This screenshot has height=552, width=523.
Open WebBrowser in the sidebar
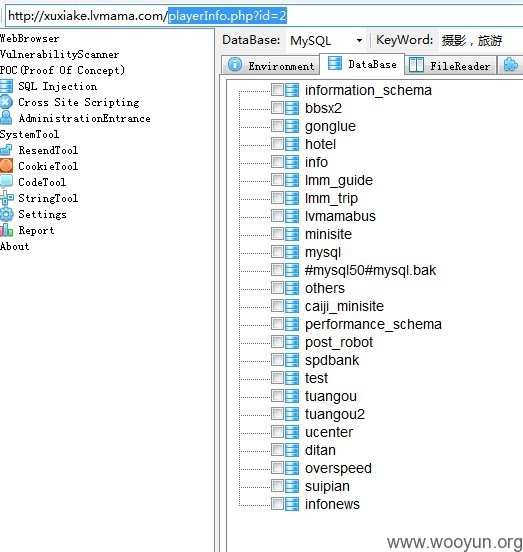tap(30, 38)
